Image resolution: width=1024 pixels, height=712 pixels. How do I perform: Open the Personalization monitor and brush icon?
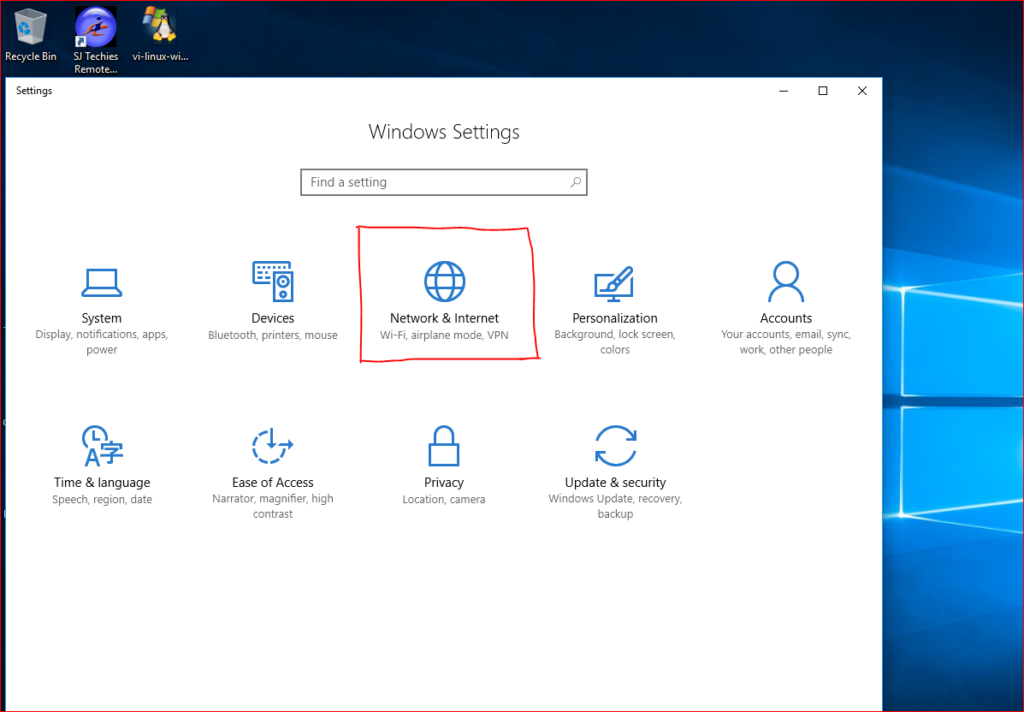(614, 284)
